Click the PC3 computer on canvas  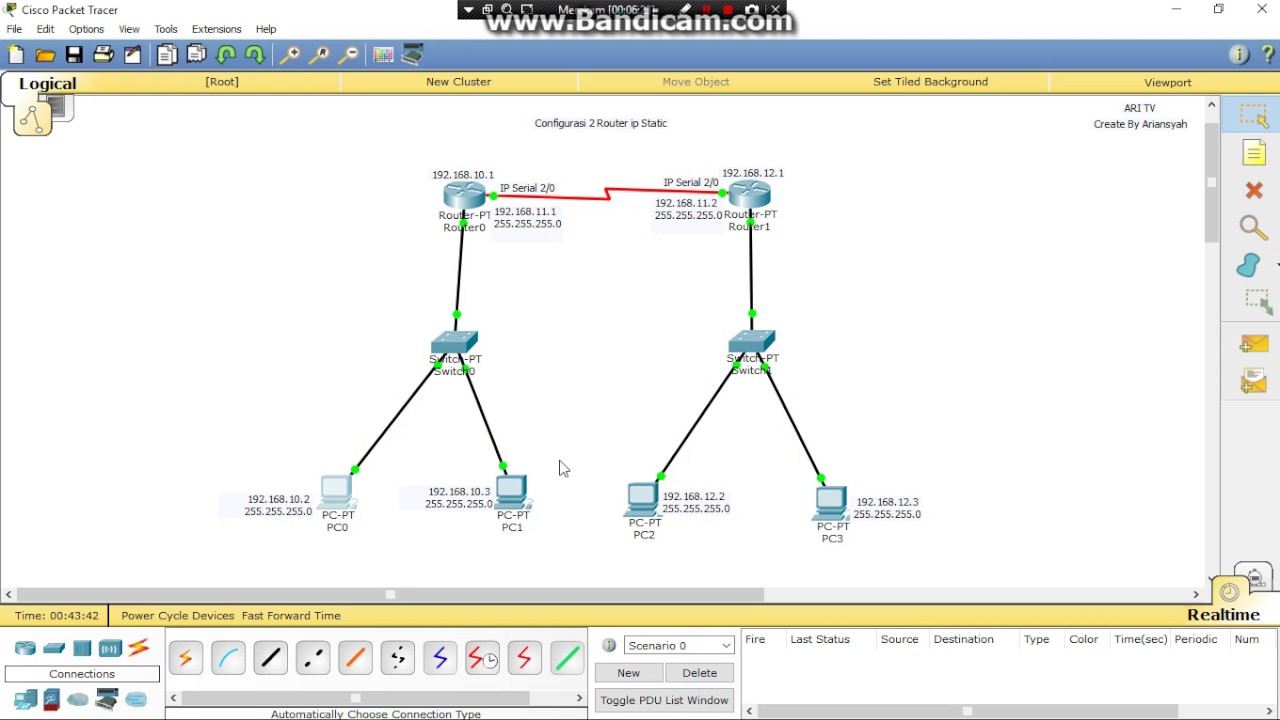click(831, 503)
